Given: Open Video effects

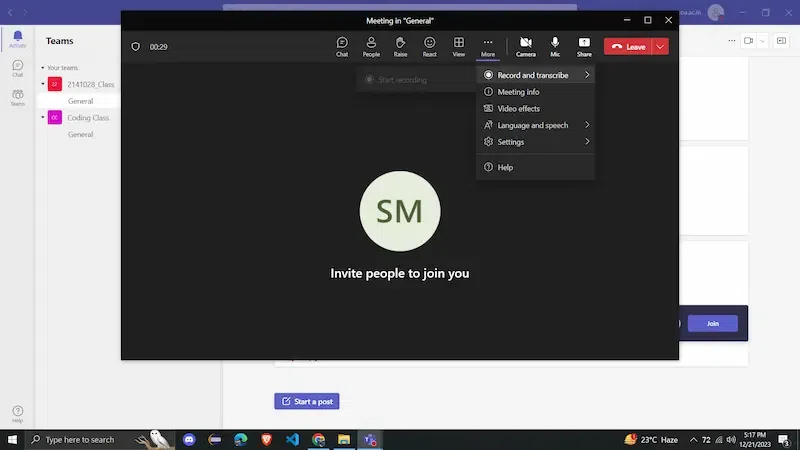Looking at the screenshot, I should coord(535,108).
